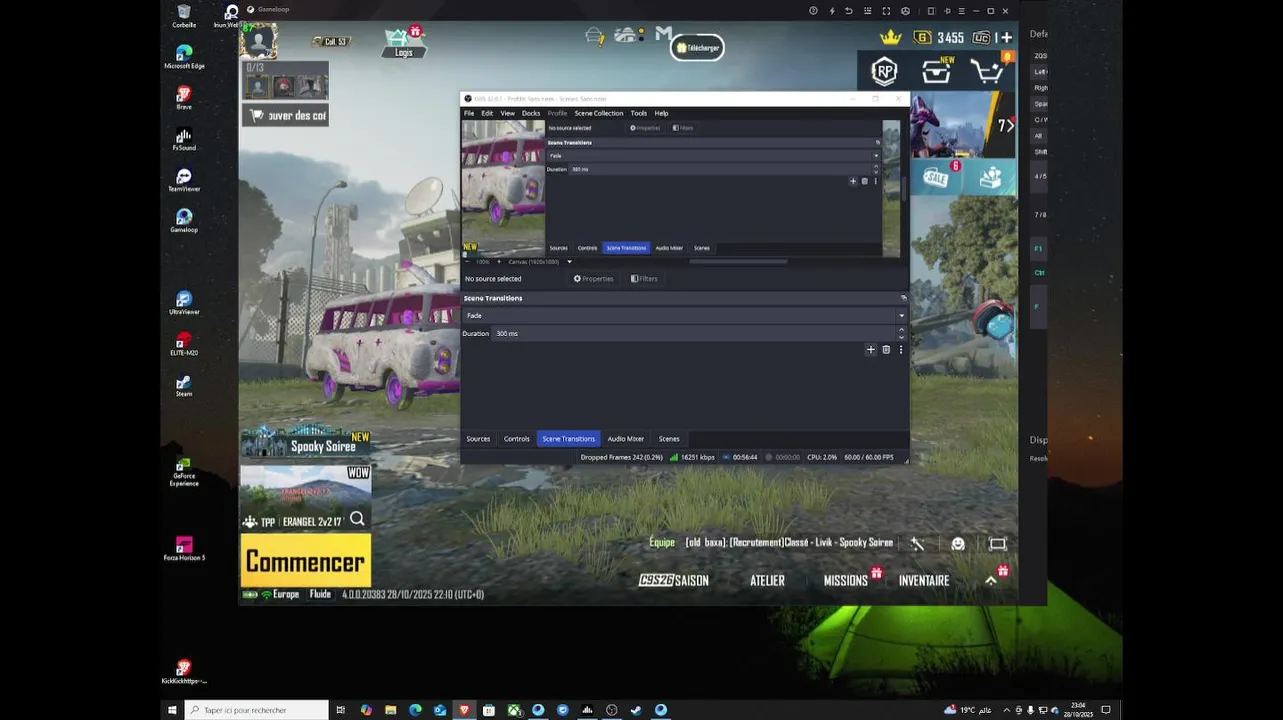1283x720 pixels.
Task: Open the Tools menu in OBS
Action: coord(639,113)
